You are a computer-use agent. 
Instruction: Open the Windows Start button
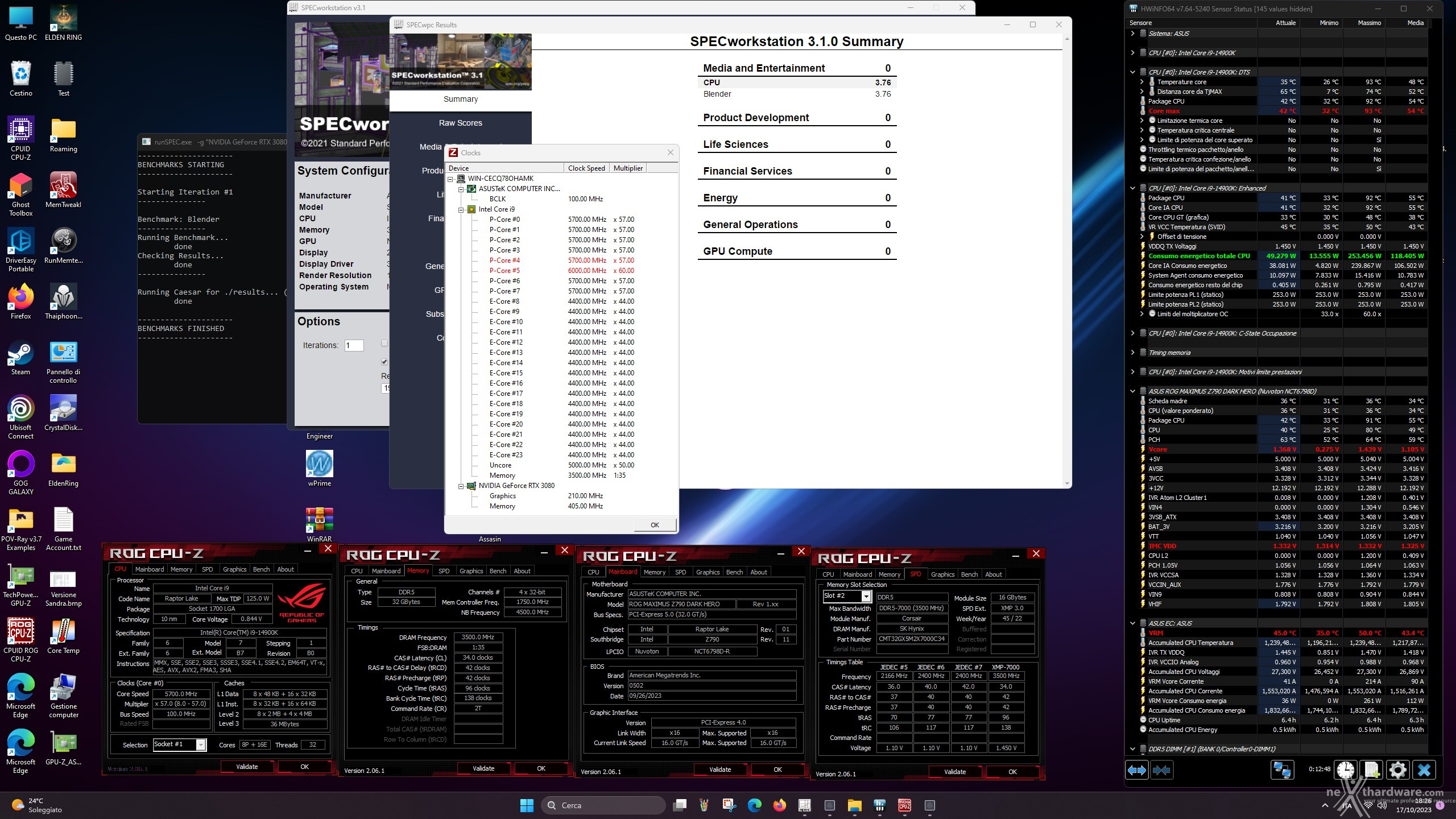[x=527, y=805]
